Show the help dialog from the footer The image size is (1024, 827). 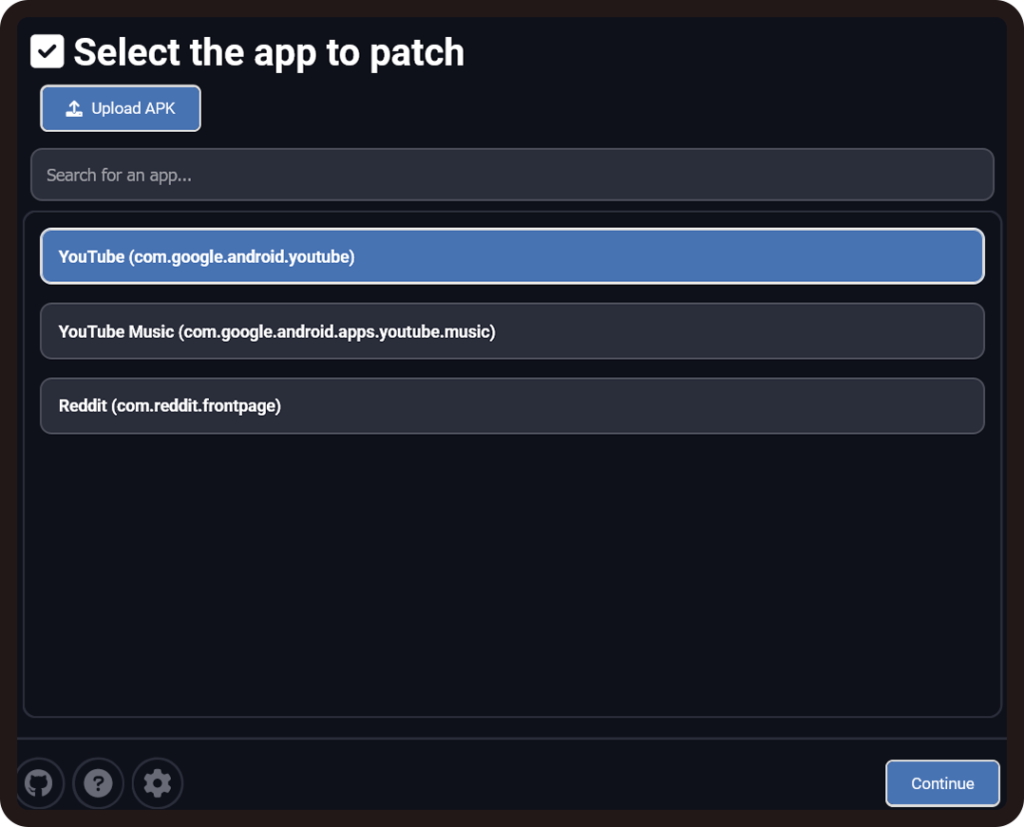(x=98, y=783)
